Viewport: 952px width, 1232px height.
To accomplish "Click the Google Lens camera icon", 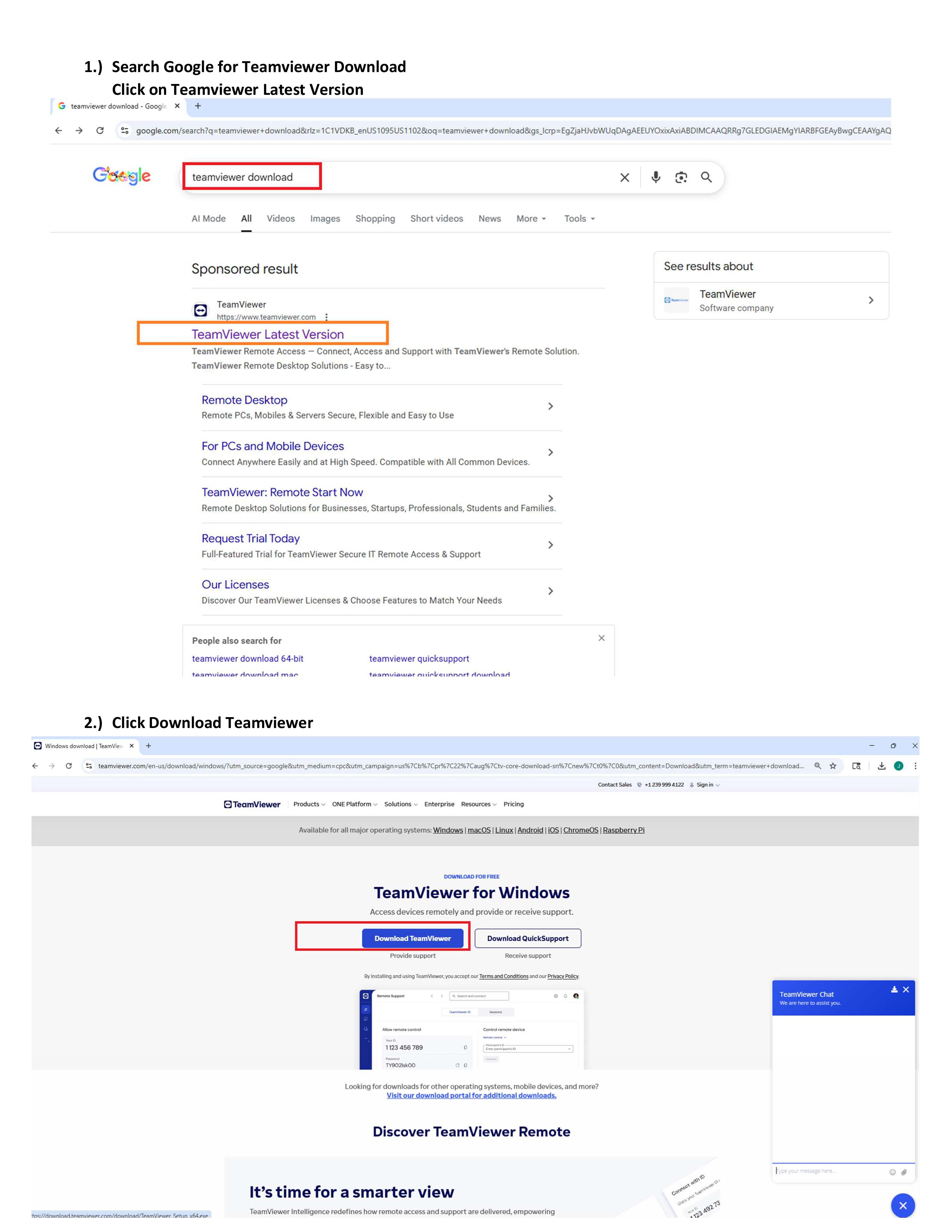I will 681,177.
